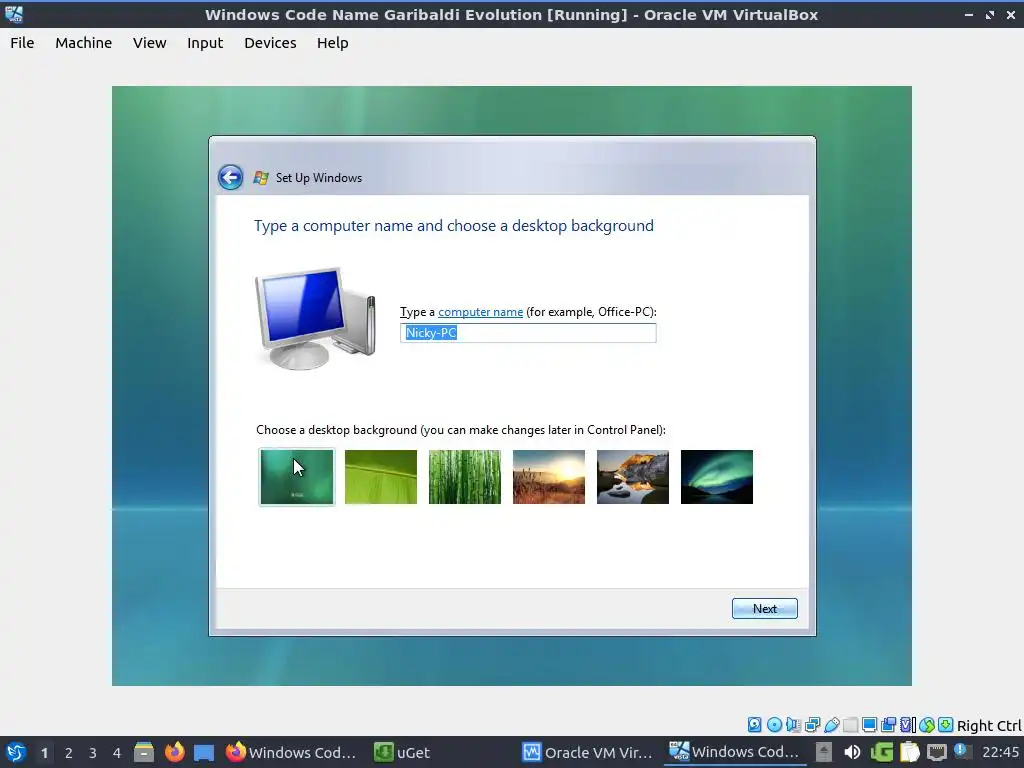Click the mouse integration globe indicator
The width and height of the screenshot is (1024, 768).
927,724
